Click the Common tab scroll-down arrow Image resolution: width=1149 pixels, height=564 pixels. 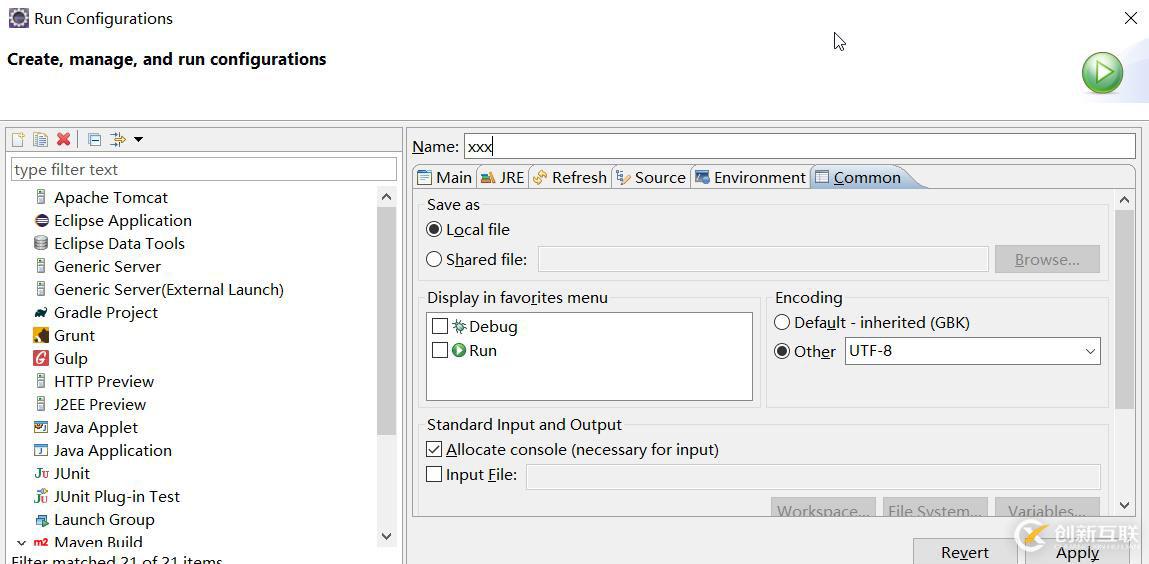pyautogui.click(x=1125, y=505)
